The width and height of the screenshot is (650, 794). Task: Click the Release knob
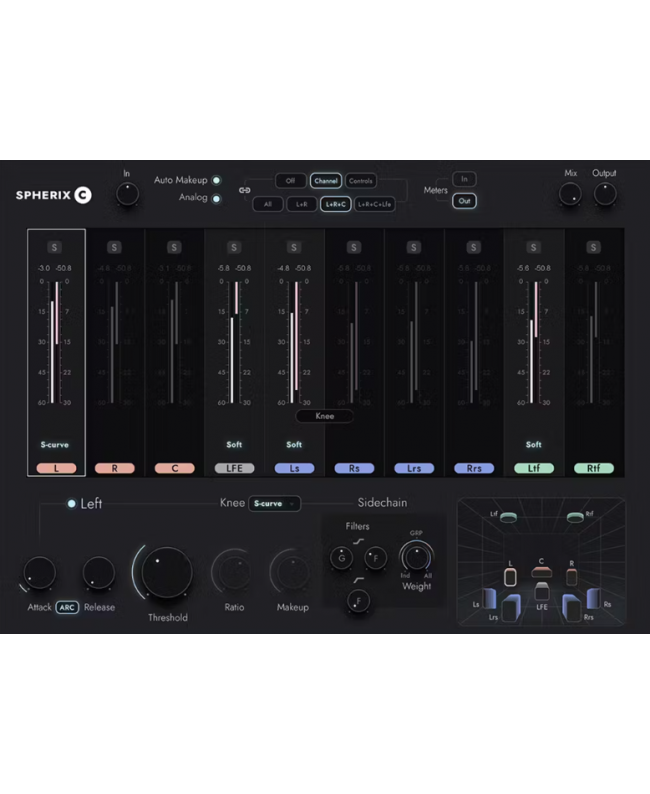tap(99, 573)
